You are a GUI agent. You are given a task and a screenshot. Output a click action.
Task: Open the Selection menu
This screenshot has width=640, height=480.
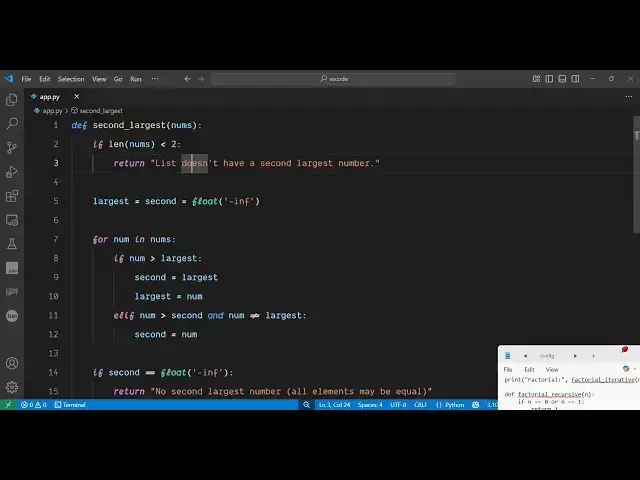71,79
